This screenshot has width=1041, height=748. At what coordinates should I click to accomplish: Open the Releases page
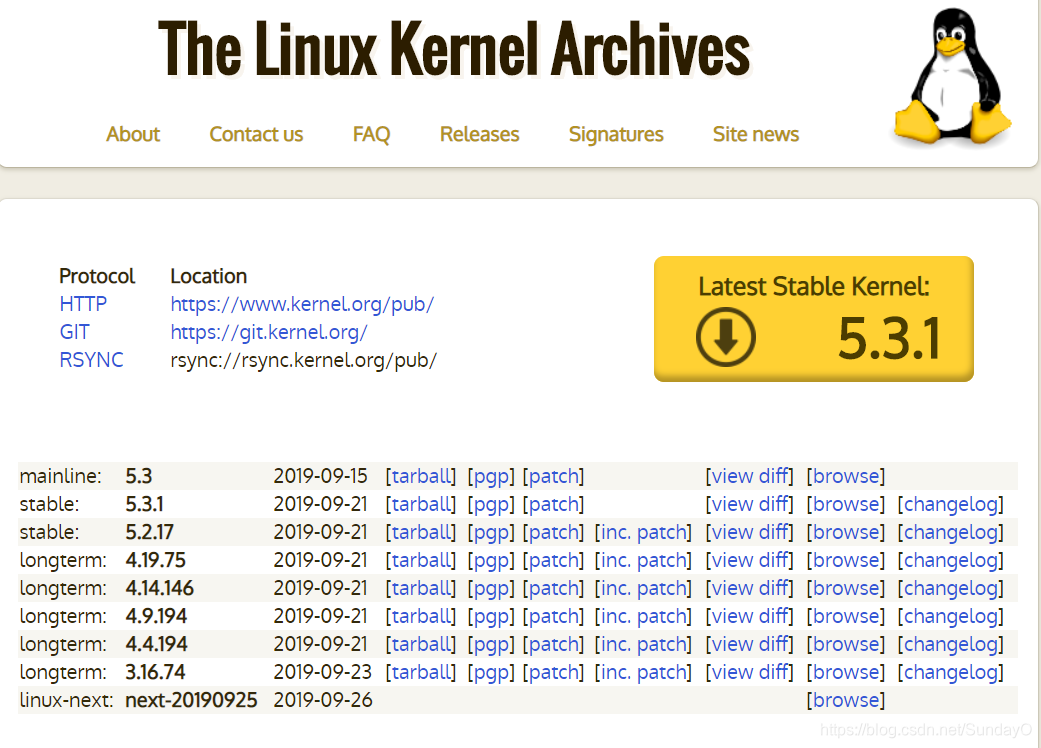click(x=479, y=134)
